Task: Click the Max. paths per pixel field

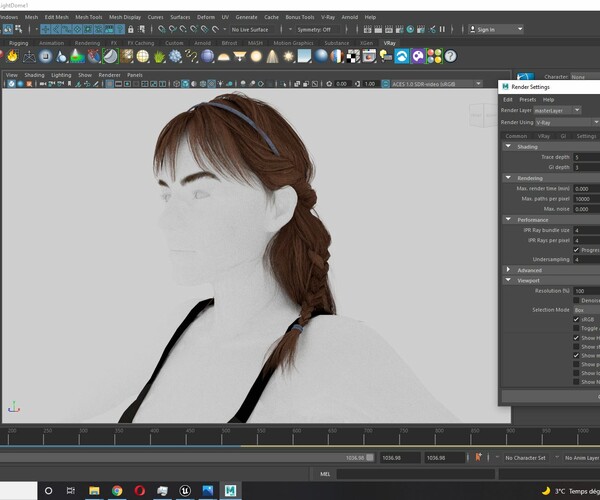Action: [x=587, y=199]
